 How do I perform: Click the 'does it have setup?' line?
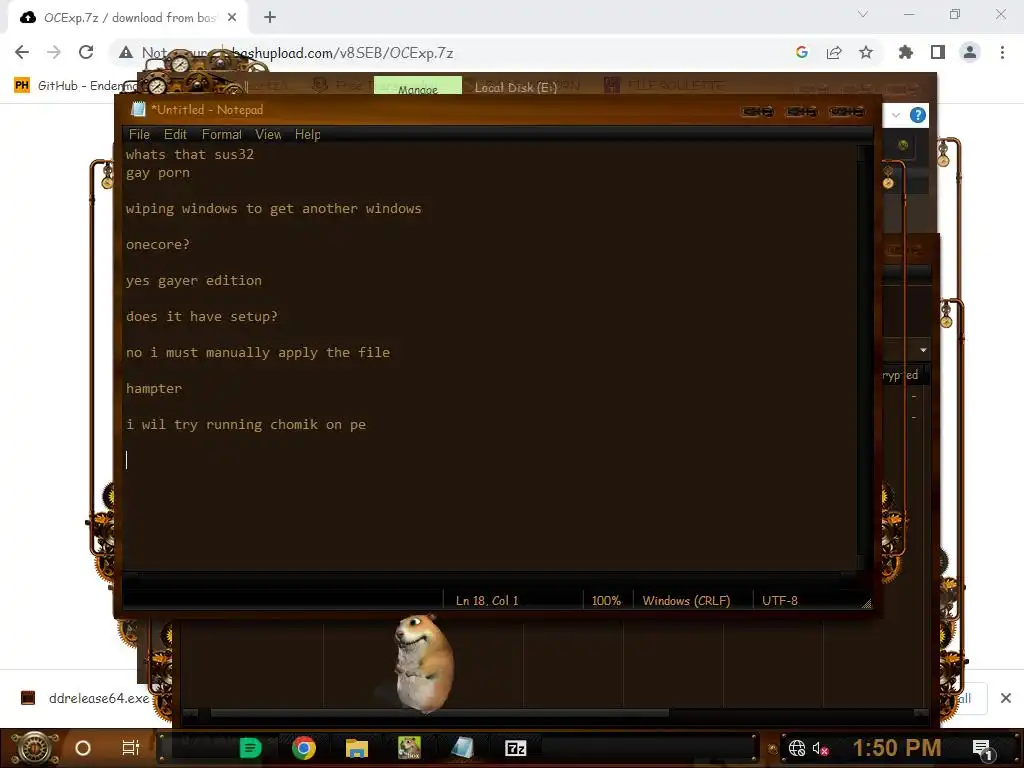click(x=201, y=317)
